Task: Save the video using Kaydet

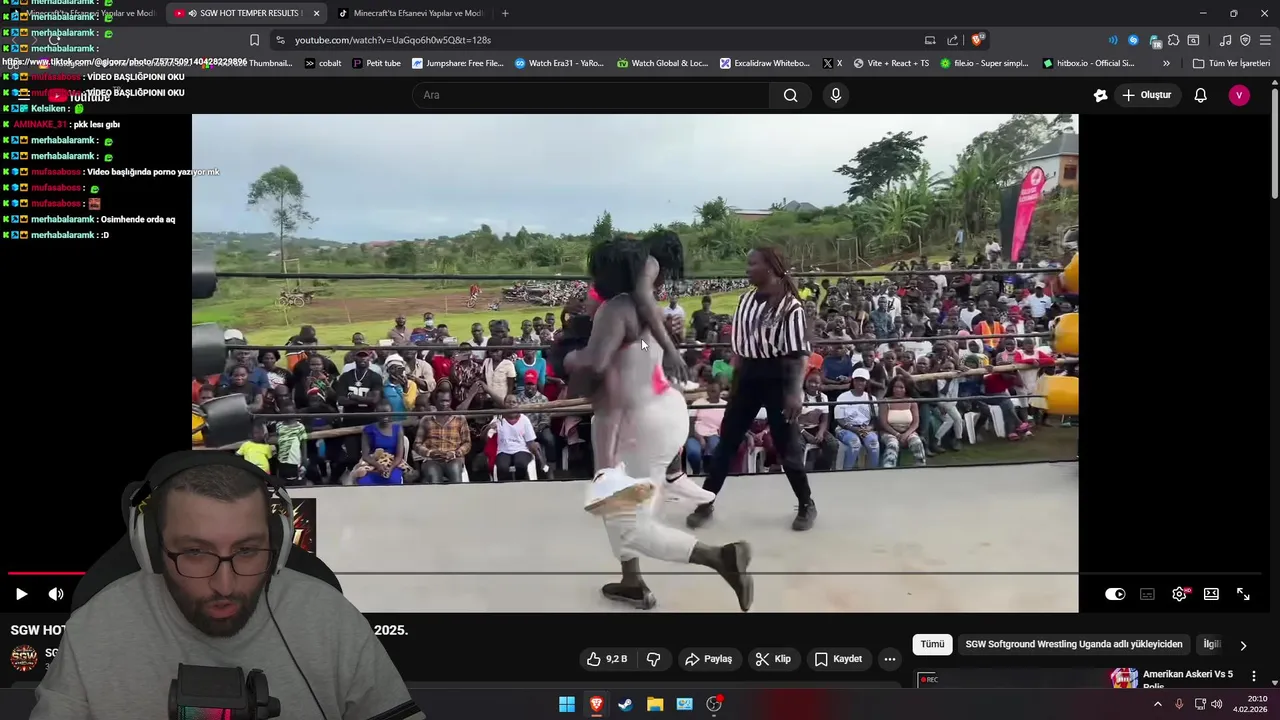Action: [x=838, y=659]
